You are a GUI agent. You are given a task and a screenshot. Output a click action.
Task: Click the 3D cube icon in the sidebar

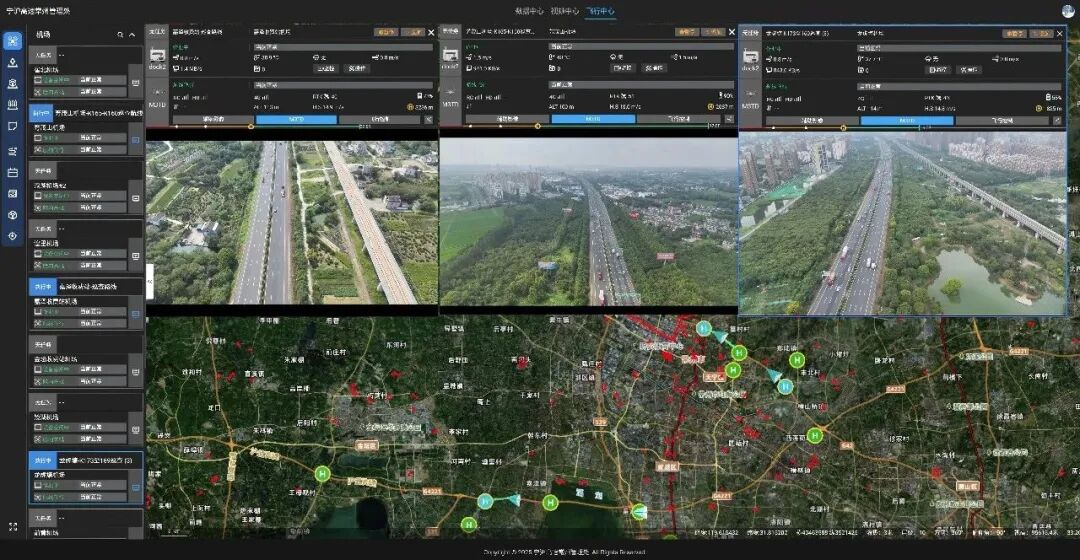coord(12,215)
